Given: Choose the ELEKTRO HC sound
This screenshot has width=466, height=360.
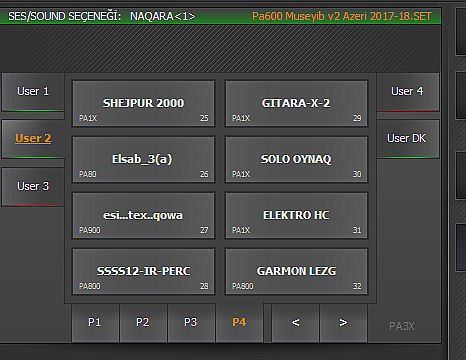Looking at the screenshot, I should (x=296, y=215).
